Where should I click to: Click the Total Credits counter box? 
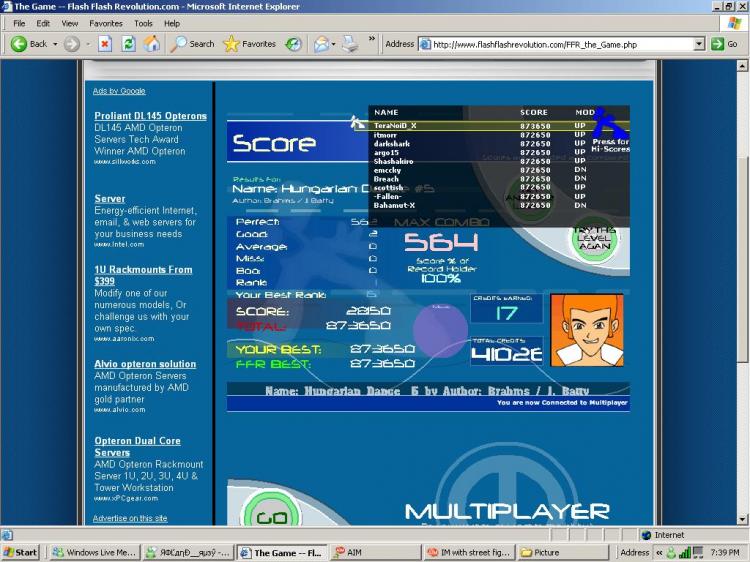pyautogui.click(x=507, y=351)
